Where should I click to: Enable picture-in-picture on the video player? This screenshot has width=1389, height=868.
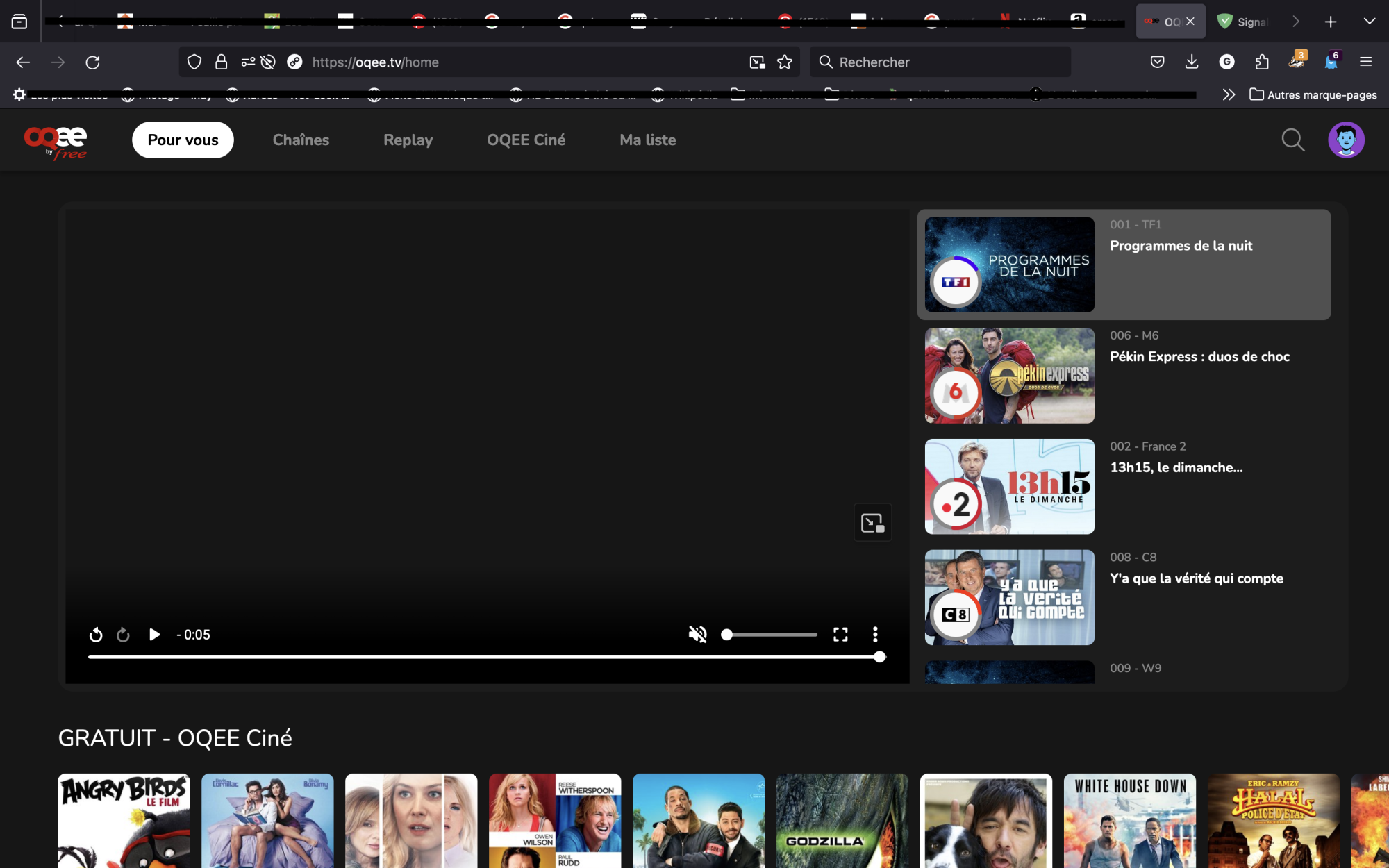pyautogui.click(x=872, y=522)
